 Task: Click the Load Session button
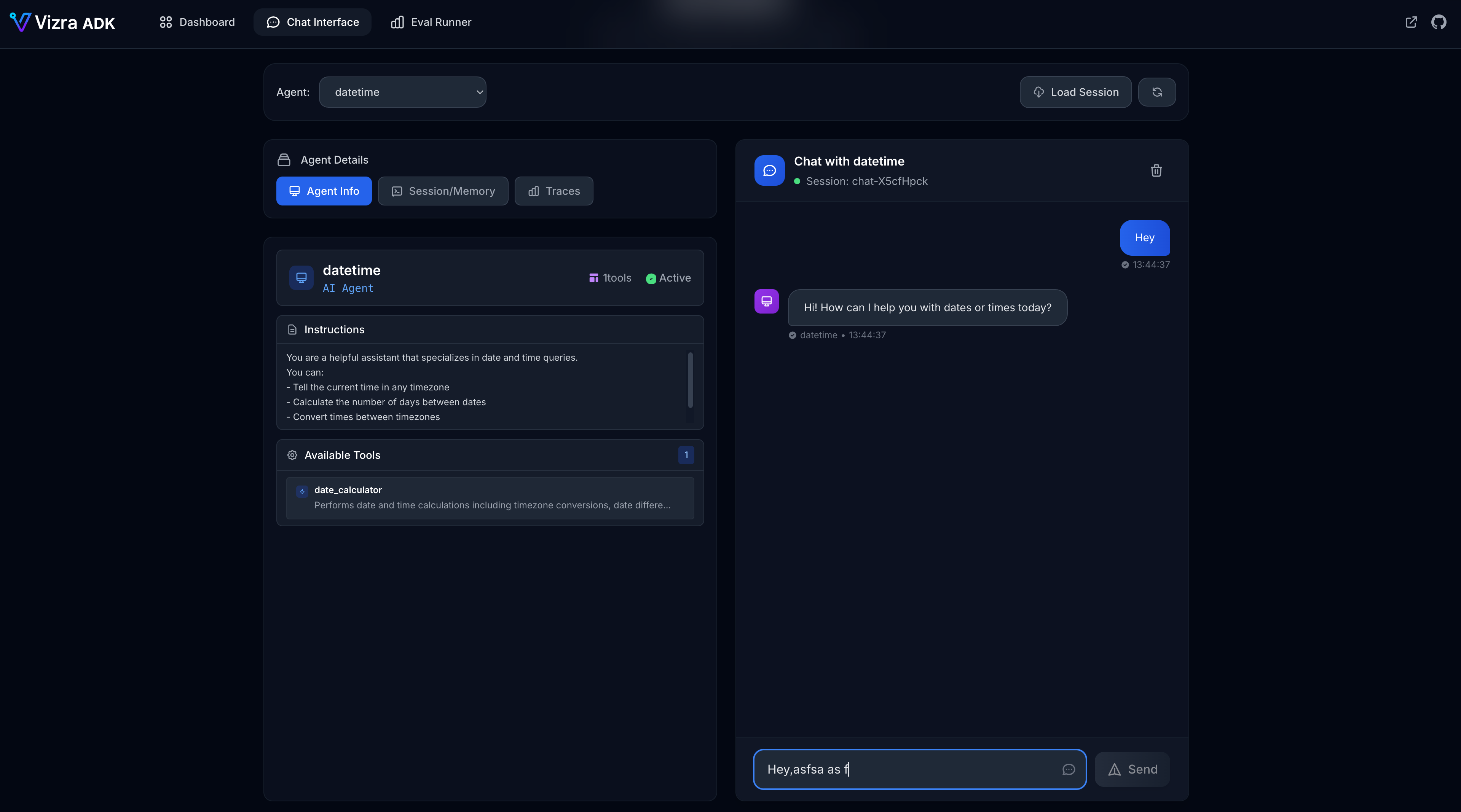click(x=1075, y=92)
